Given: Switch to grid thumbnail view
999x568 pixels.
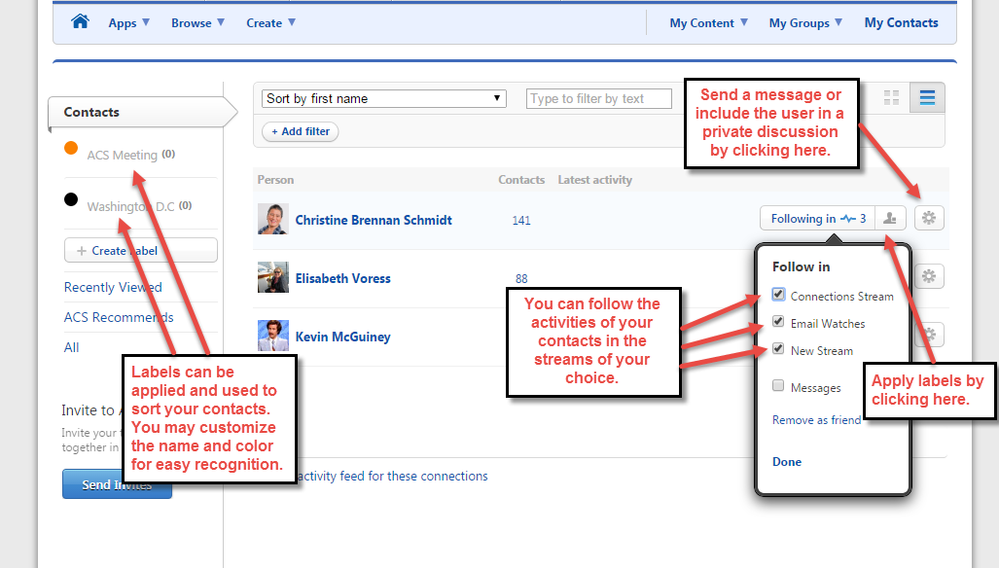Looking at the screenshot, I should coord(891,98).
